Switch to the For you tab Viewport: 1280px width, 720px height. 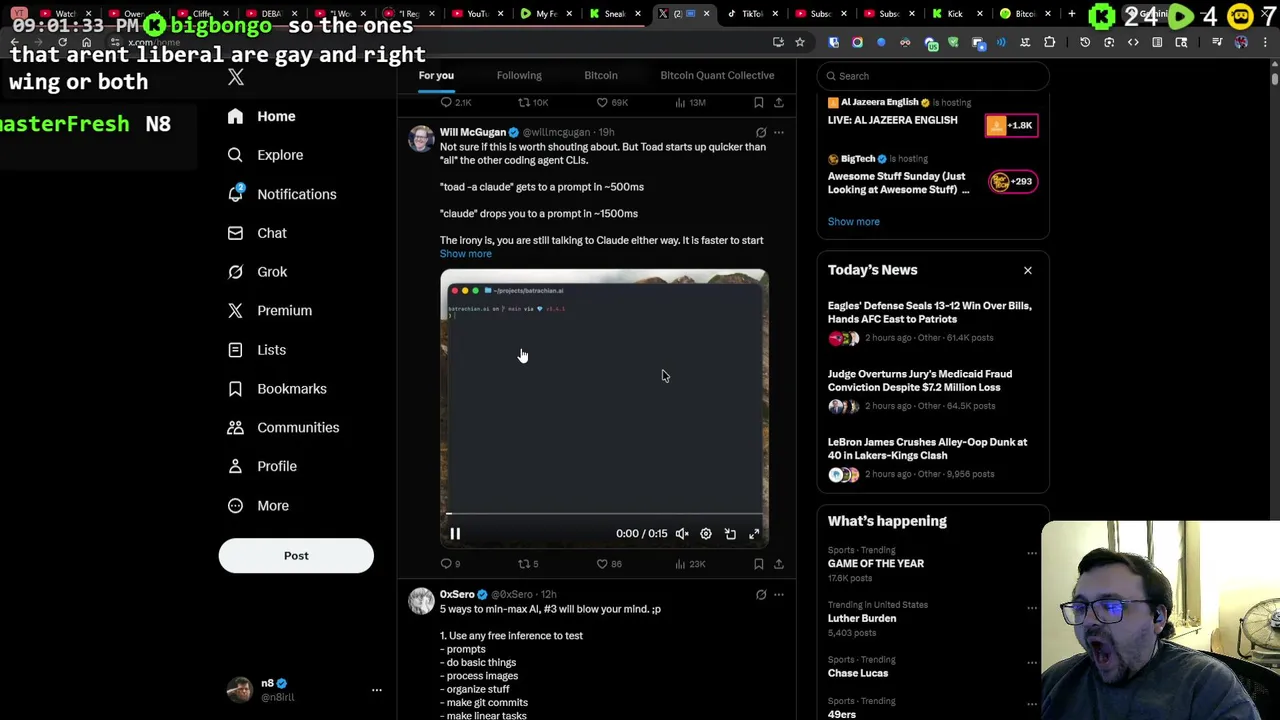click(x=436, y=75)
